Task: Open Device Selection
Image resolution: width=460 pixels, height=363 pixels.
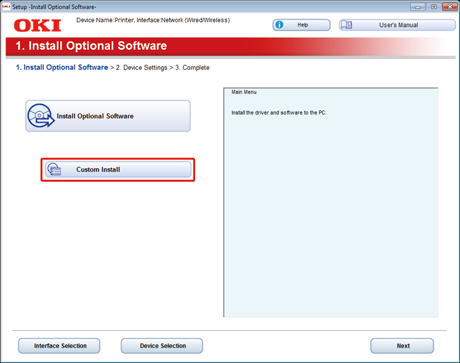Action: click(162, 346)
